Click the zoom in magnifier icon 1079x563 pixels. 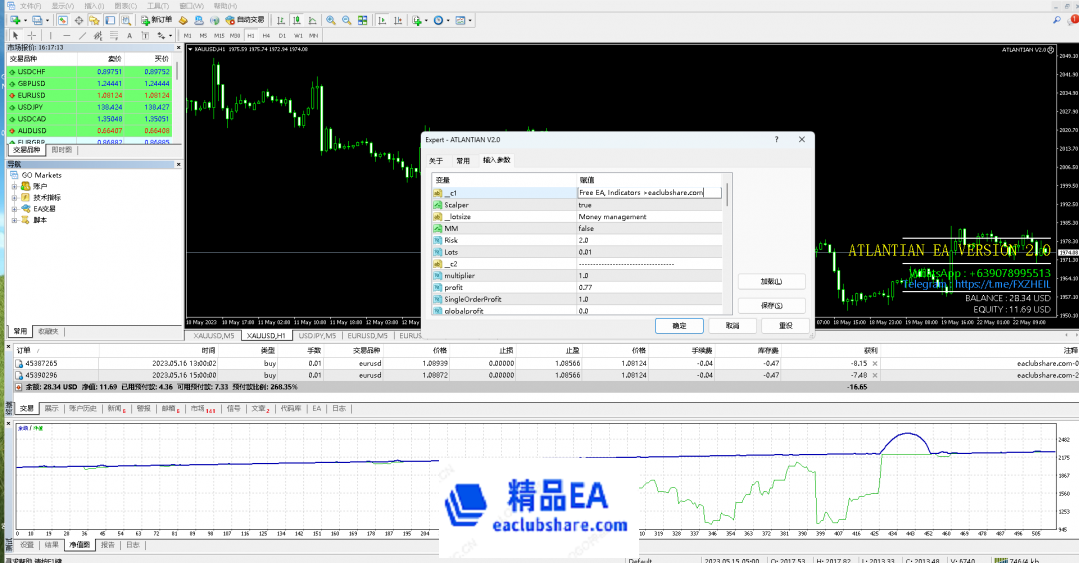click(x=331, y=20)
